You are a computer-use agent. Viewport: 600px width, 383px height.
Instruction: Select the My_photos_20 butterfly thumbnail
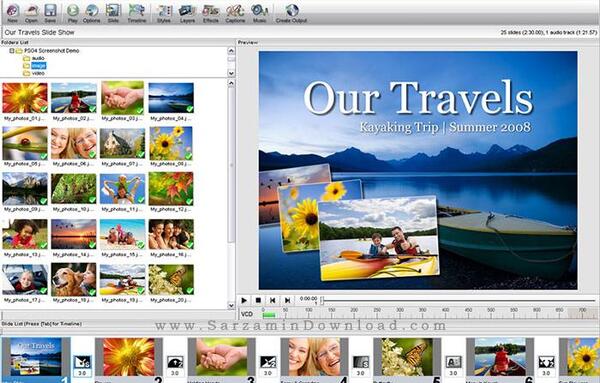click(x=171, y=279)
